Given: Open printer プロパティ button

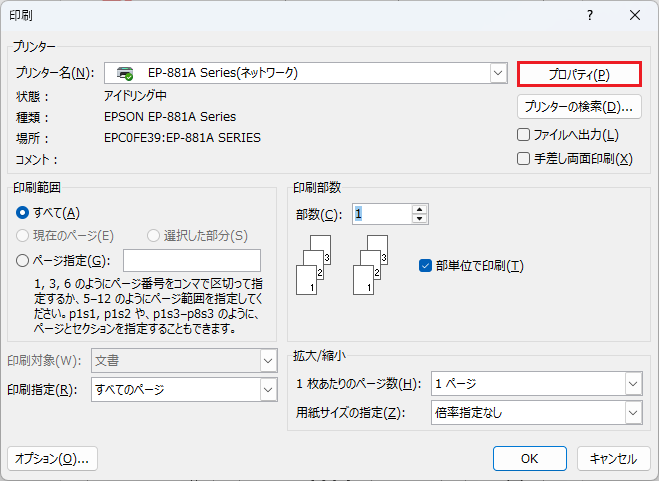Looking at the screenshot, I should [x=579, y=74].
